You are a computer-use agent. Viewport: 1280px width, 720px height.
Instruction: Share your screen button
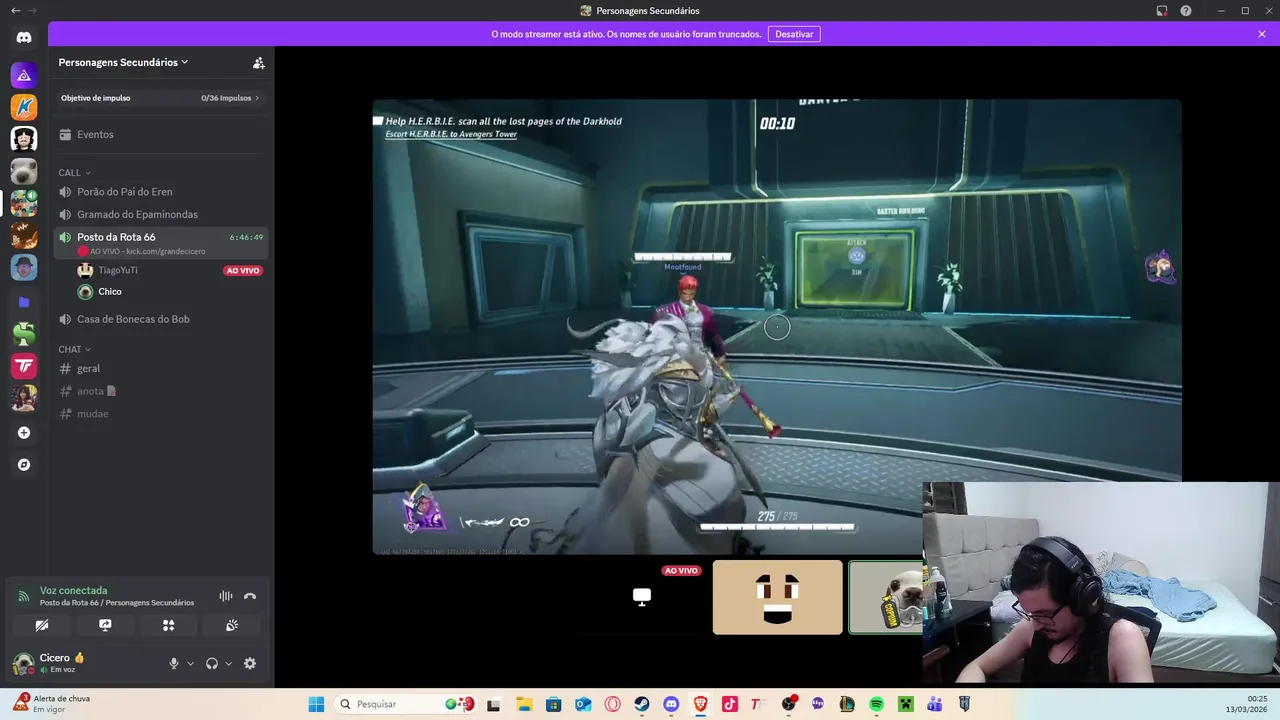105,625
